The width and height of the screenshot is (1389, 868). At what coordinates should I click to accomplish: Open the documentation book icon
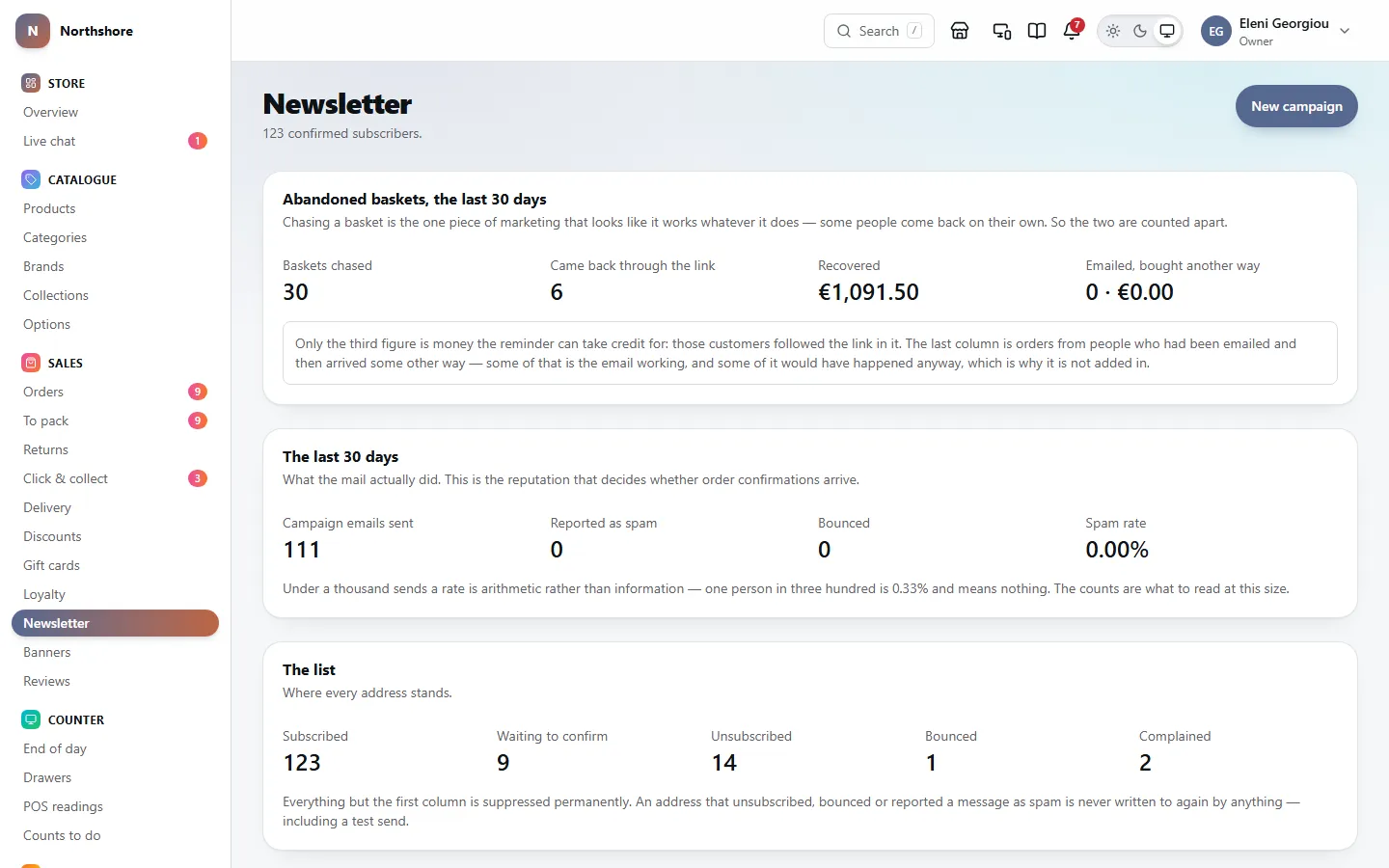1037,31
